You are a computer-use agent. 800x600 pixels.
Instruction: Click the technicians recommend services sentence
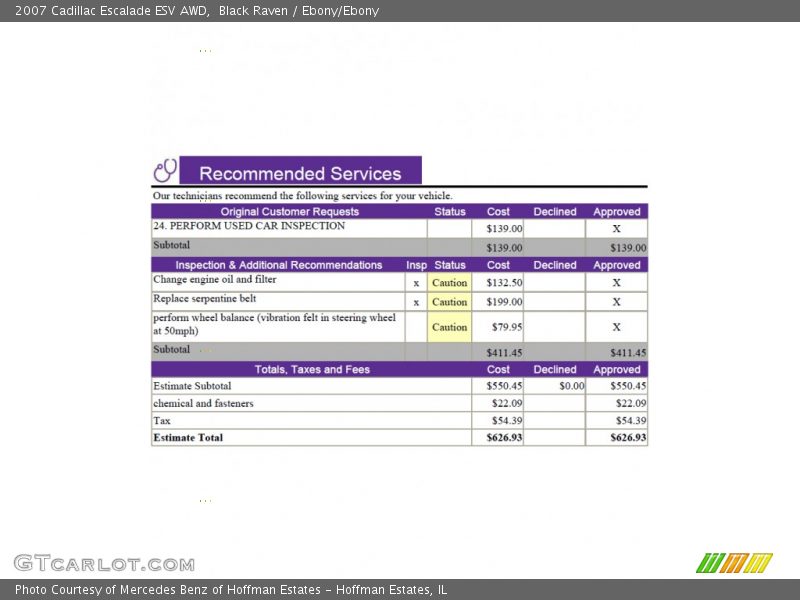click(303, 196)
